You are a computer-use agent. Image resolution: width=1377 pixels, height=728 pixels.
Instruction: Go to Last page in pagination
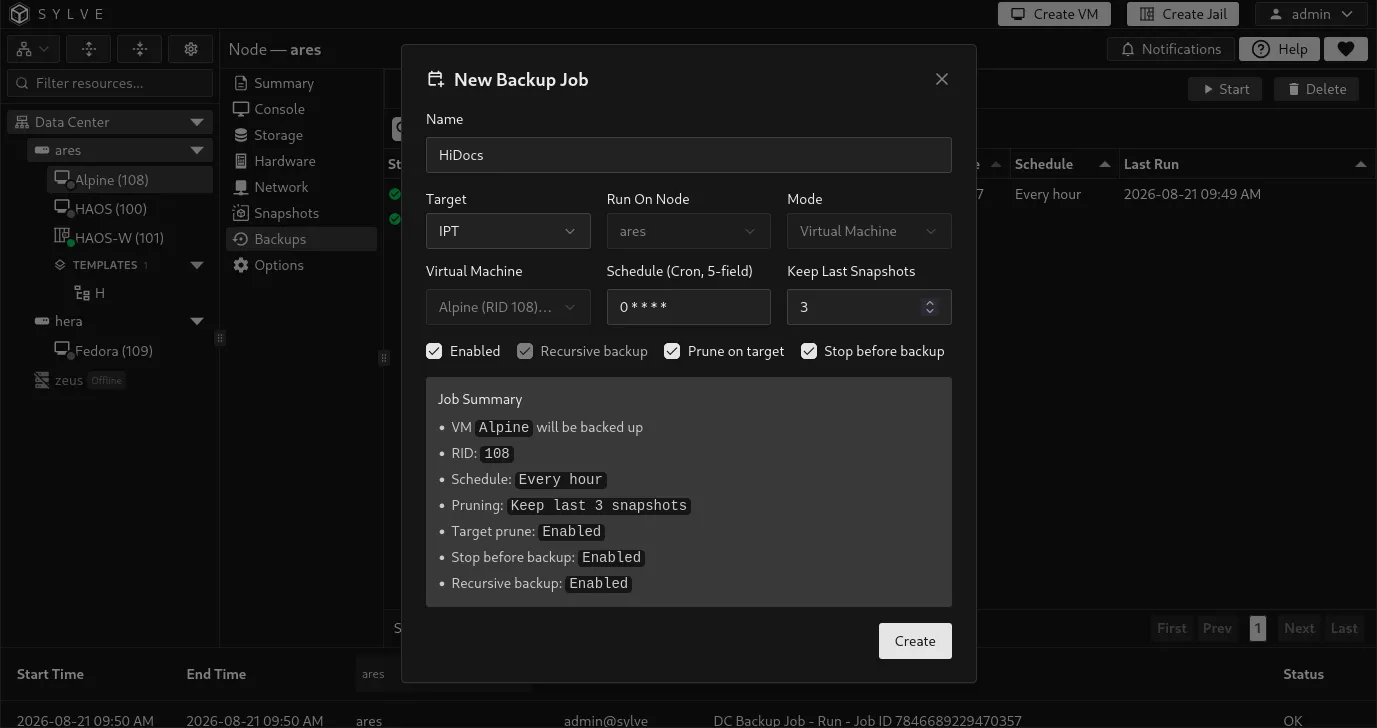tap(1344, 628)
